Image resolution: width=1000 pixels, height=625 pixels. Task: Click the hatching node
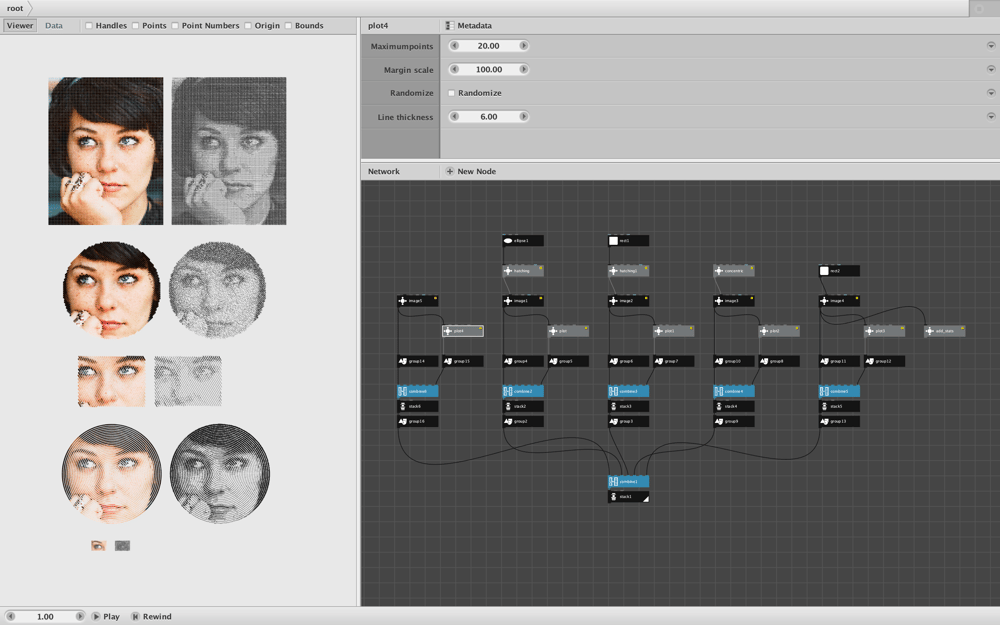[x=523, y=270]
